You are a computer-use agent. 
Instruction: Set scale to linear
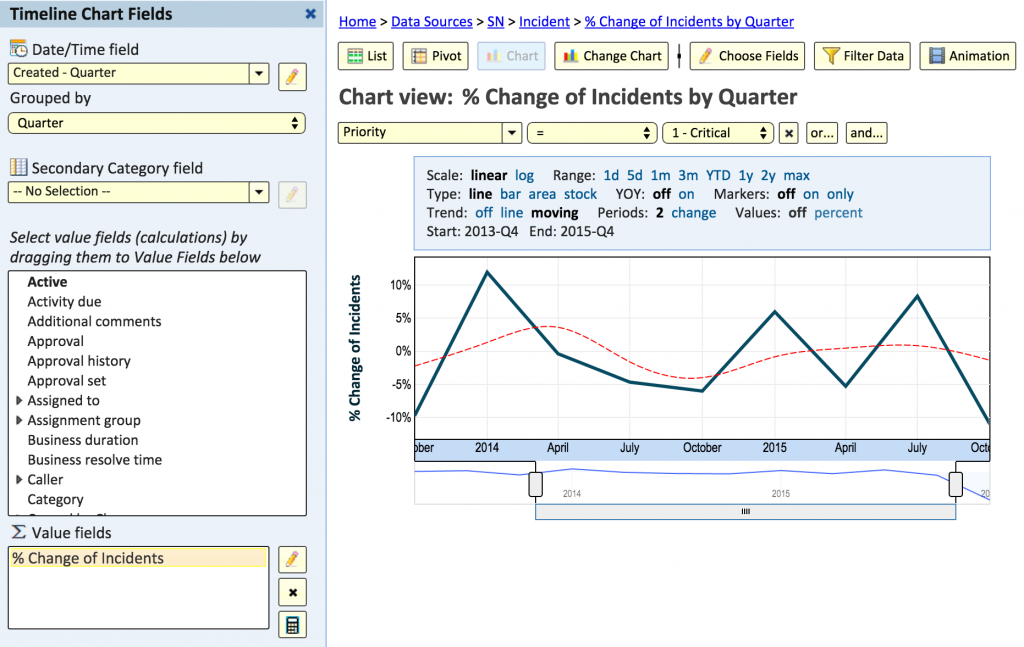[x=488, y=175]
